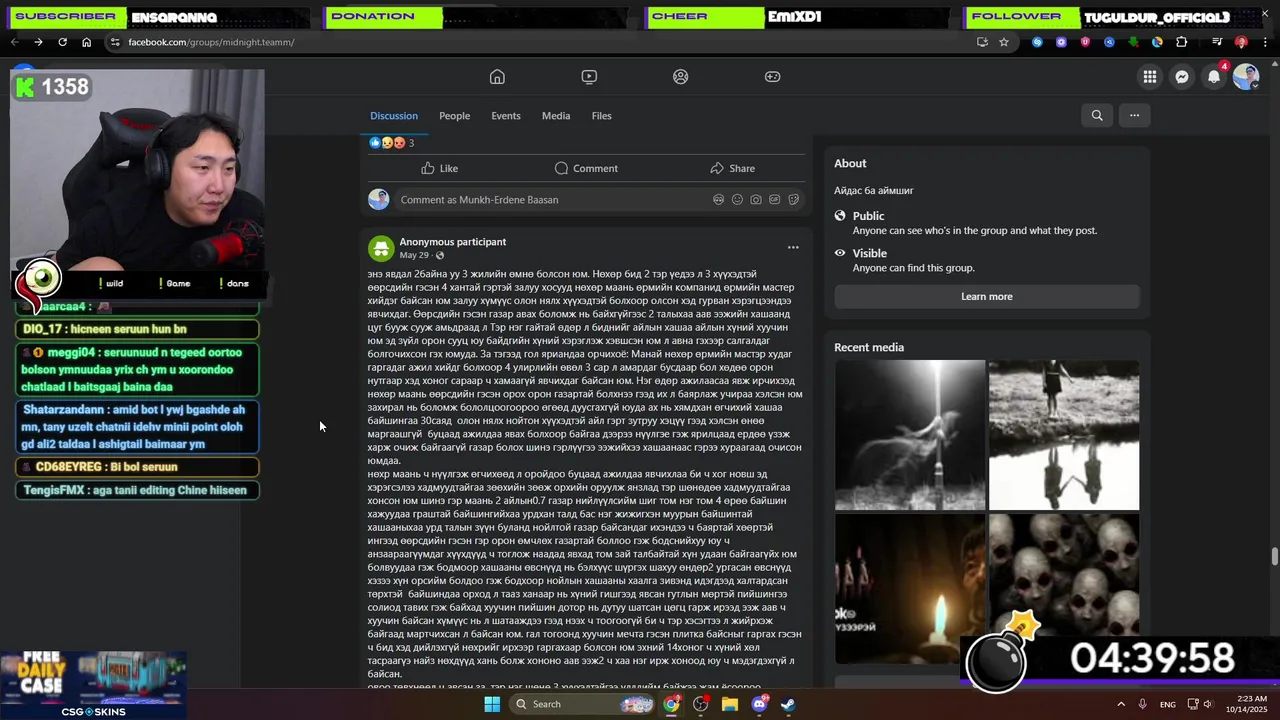Open the taskbar clock and date
Image resolution: width=1280 pixels, height=720 pixels.
pos(1245,704)
